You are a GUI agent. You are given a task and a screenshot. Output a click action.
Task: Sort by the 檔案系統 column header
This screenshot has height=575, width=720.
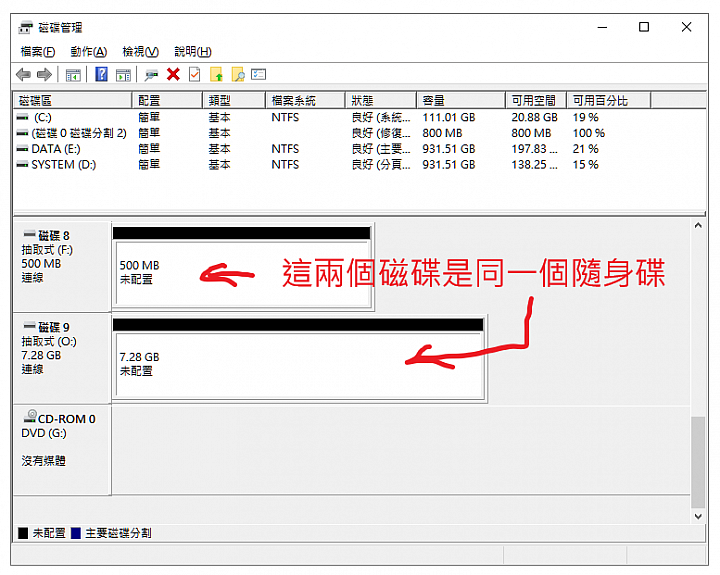coord(305,100)
